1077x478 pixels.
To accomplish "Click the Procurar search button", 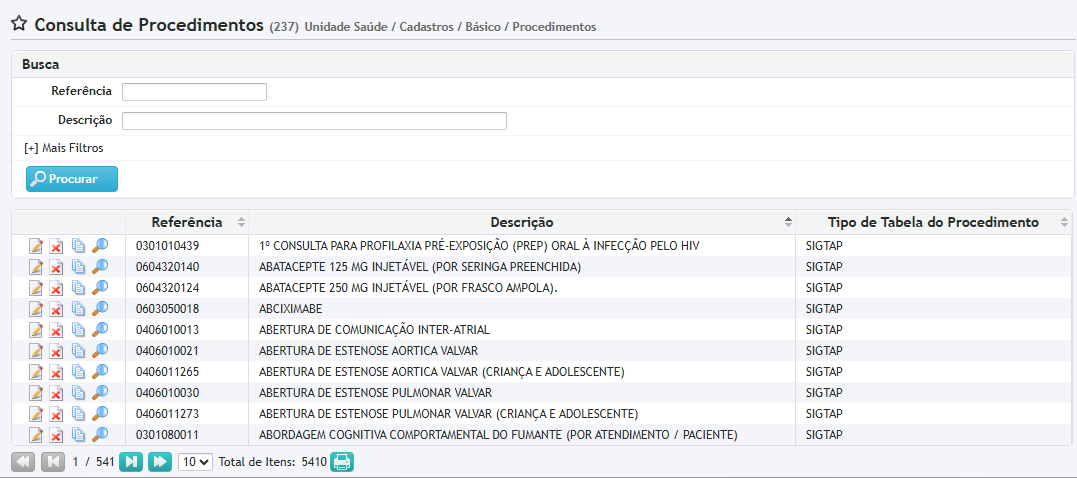I will [72, 179].
